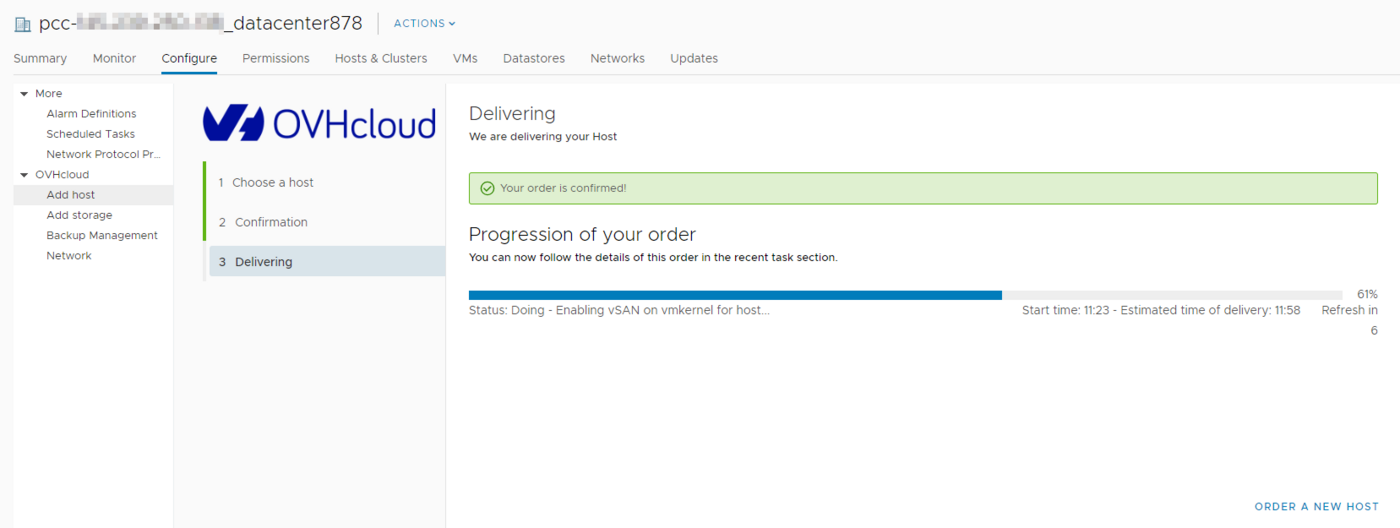Open Network under the OVHcloud section
Viewport: 1400px width, 528px height.
69,256
